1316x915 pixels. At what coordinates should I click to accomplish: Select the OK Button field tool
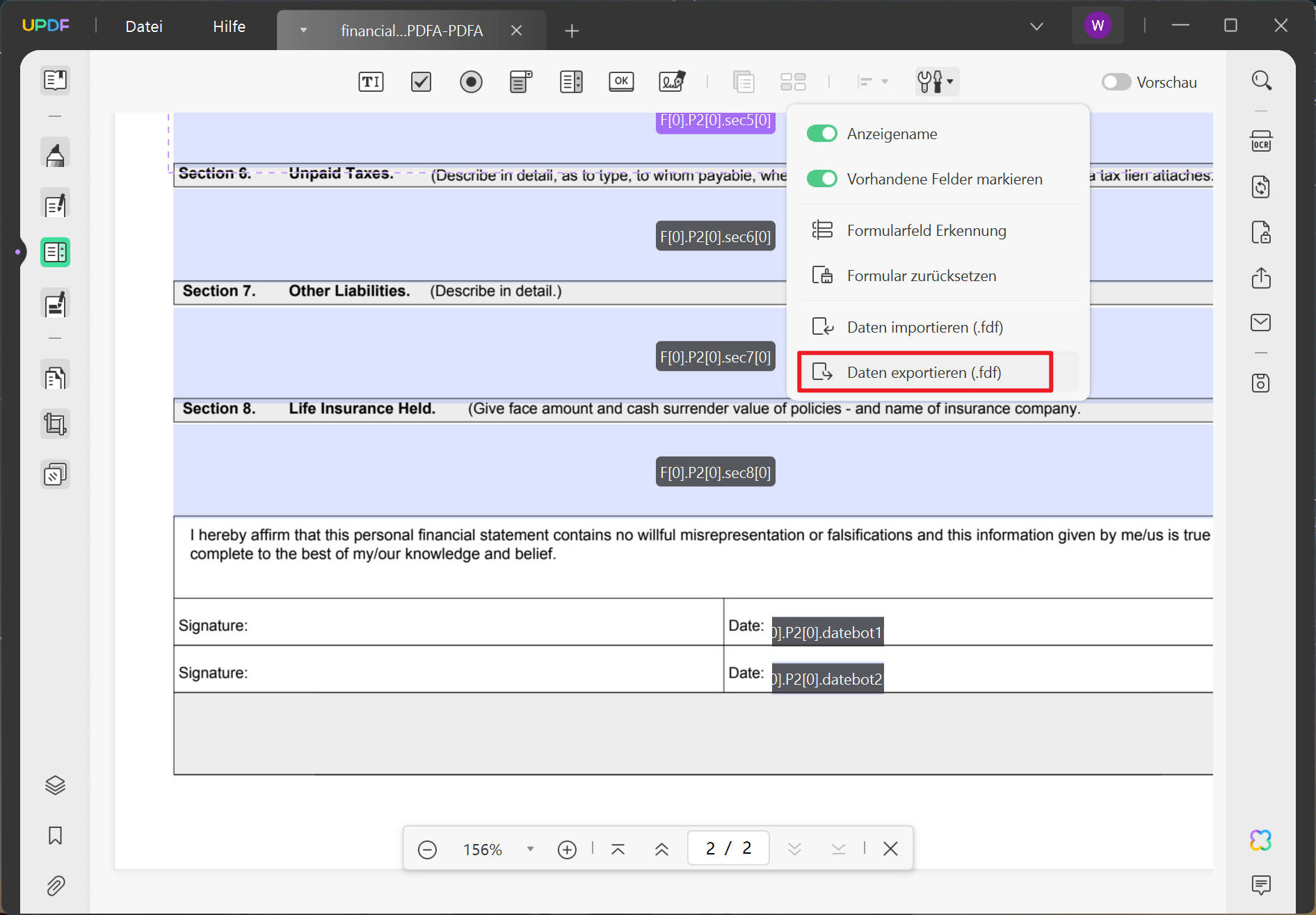pos(621,82)
